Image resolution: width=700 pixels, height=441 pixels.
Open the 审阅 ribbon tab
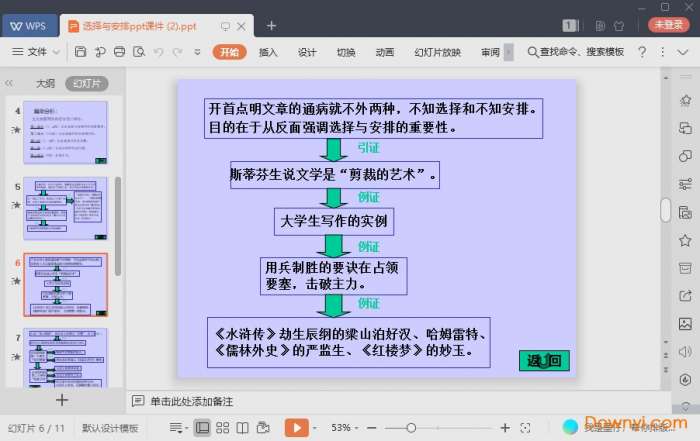tap(490, 52)
